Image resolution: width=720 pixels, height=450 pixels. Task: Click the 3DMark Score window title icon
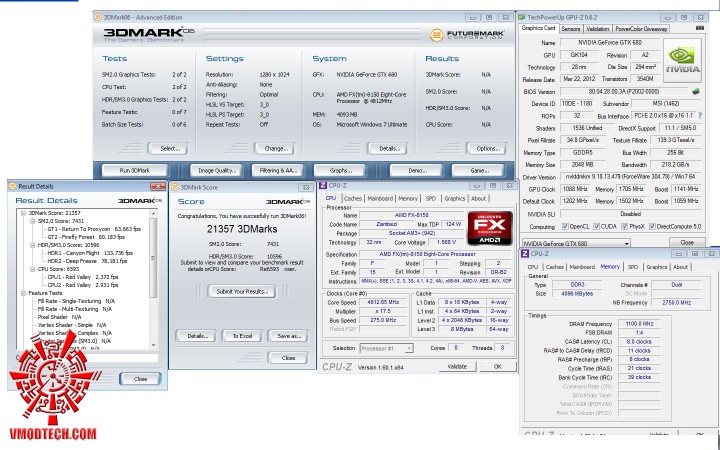(x=175, y=187)
